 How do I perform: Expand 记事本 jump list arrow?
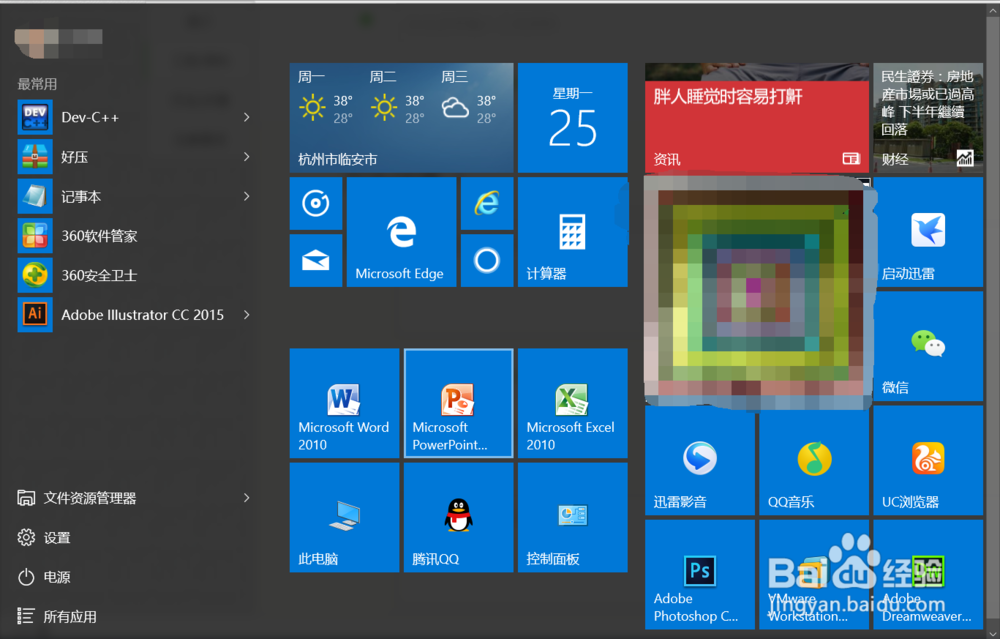[247, 196]
